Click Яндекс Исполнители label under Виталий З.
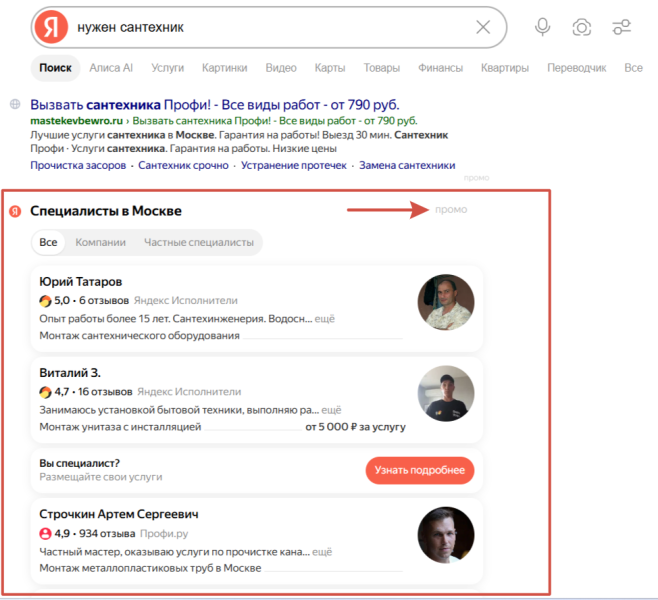The image size is (658, 600). pyautogui.click(x=189, y=392)
